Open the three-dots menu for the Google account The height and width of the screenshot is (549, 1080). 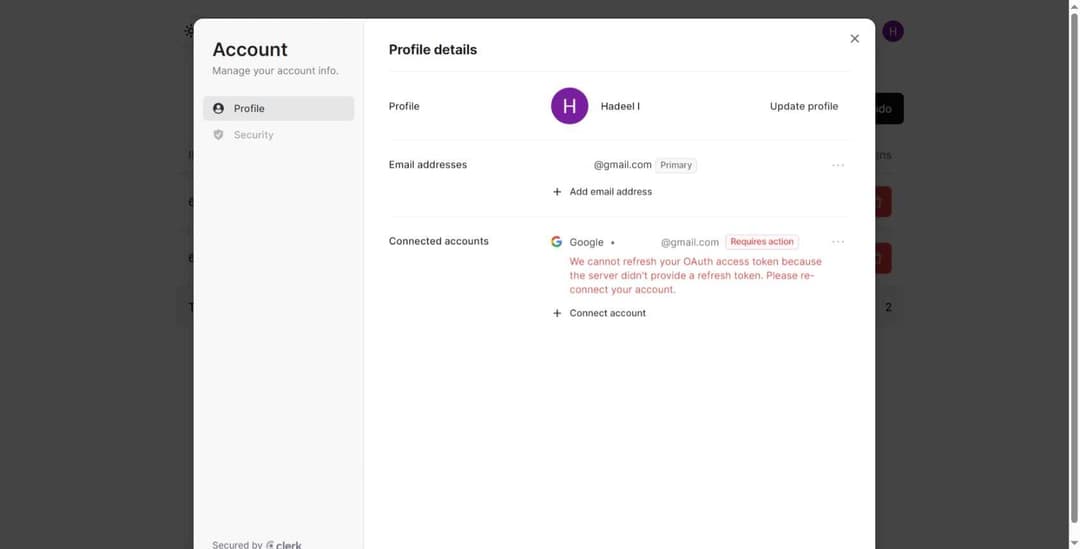click(x=838, y=242)
